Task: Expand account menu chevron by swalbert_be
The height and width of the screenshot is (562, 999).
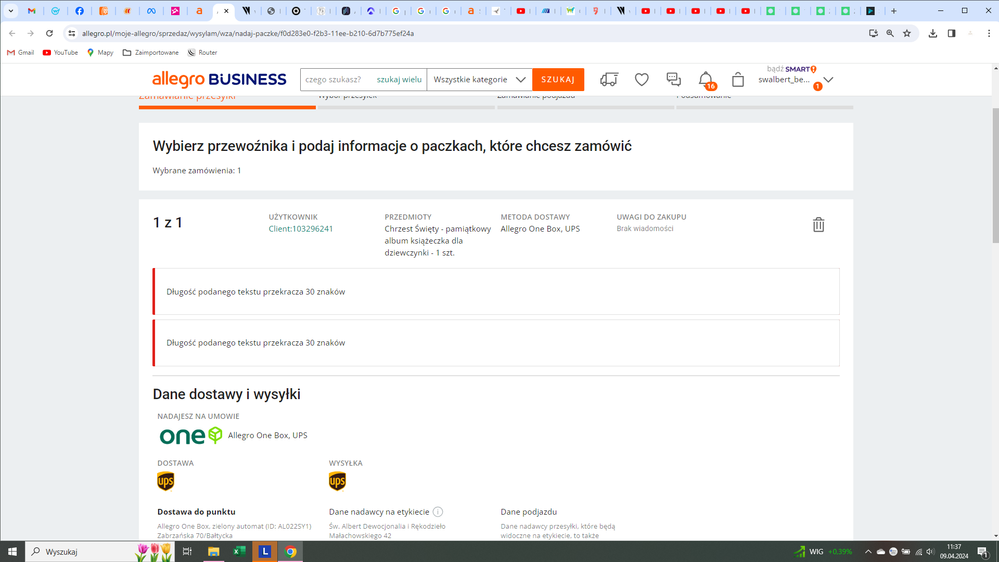Action: [x=828, y=80]
